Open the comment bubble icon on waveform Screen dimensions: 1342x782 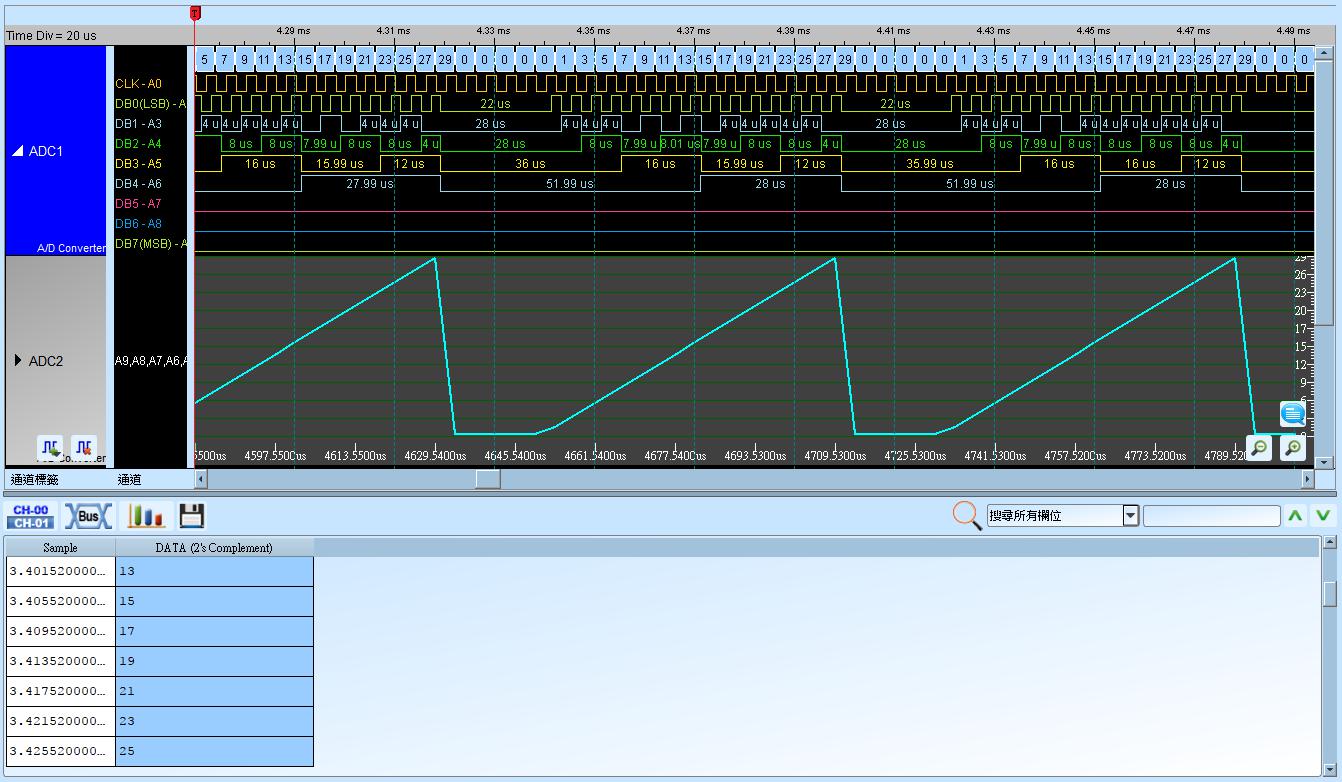point(1293,413)
